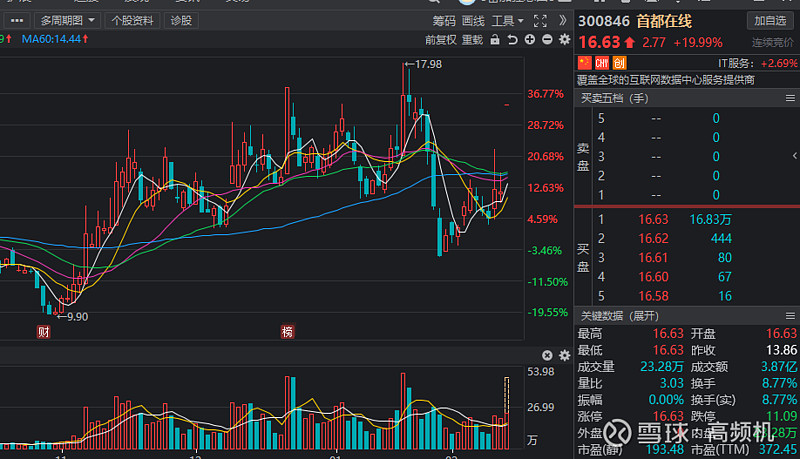
Task: Click the stock name 首都在线
Action: pyautogui.click(x=664, y=21)
